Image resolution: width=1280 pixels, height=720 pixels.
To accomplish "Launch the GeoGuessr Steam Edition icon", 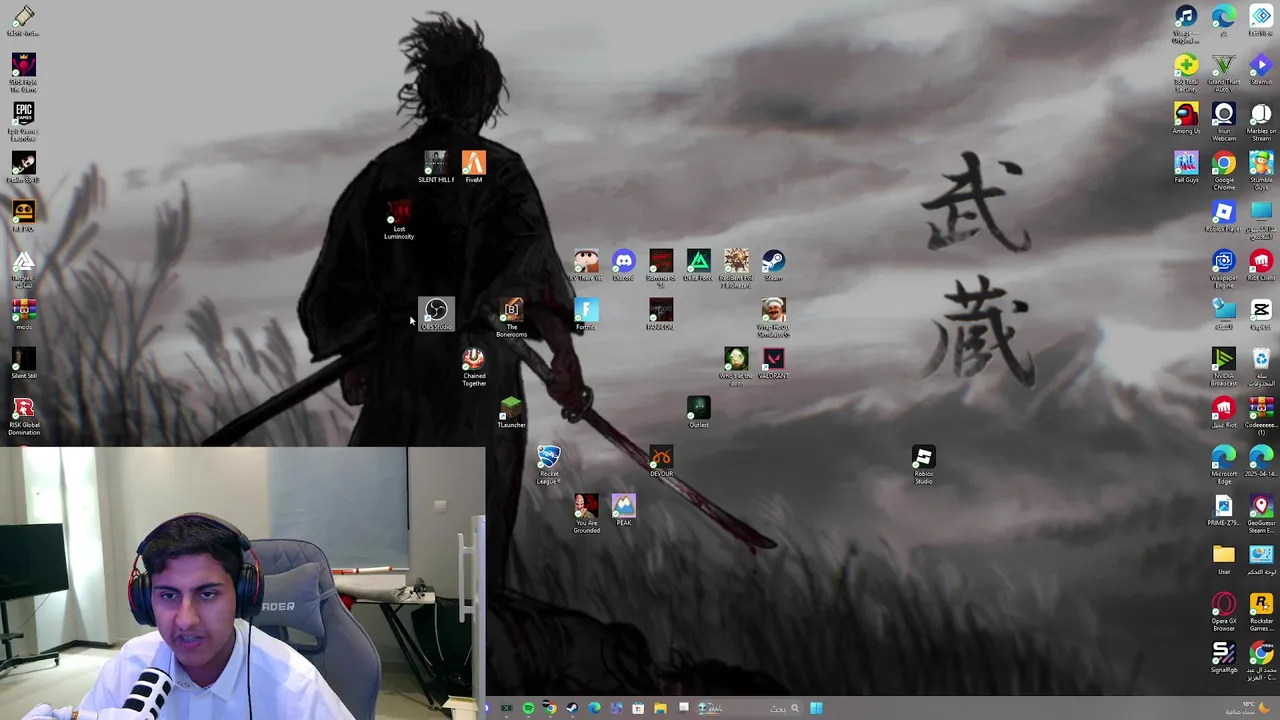I will tap(1261, 514).
